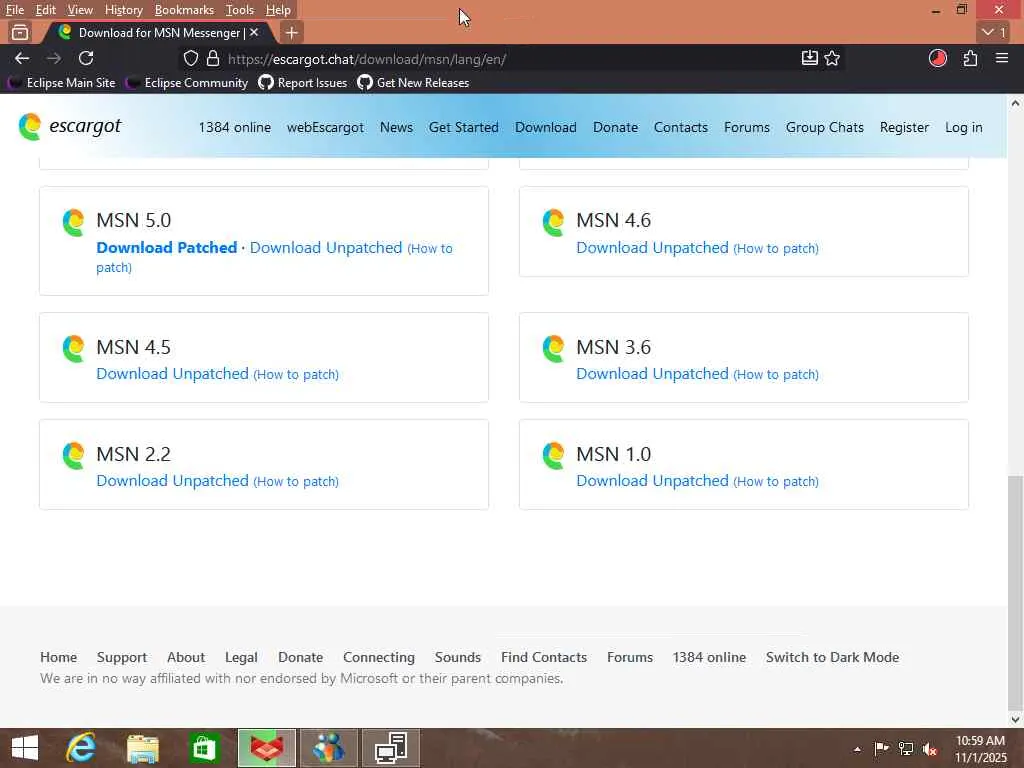Open the View menu
Viewport: 1024px width, 768px height.
point(80,10)
